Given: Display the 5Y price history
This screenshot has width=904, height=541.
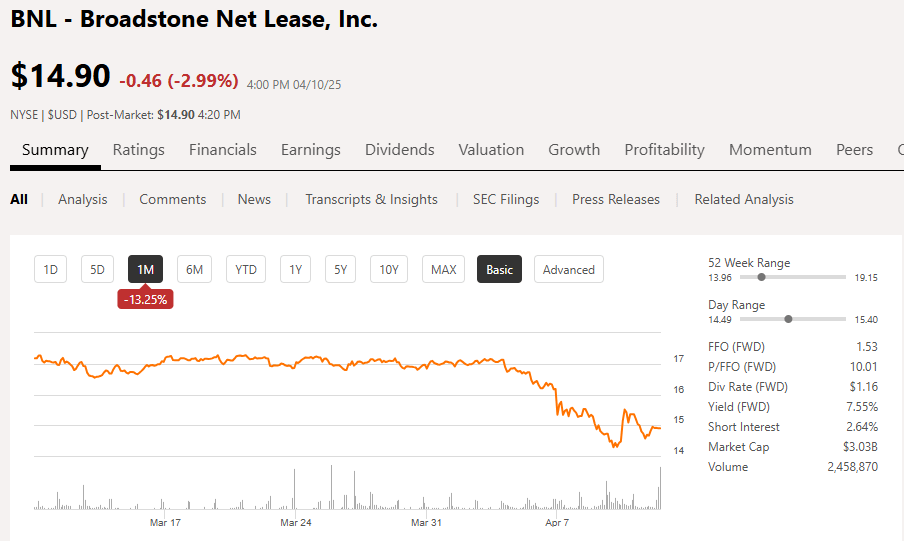Looking at the screenshot, I should click(x=340, y=270).
